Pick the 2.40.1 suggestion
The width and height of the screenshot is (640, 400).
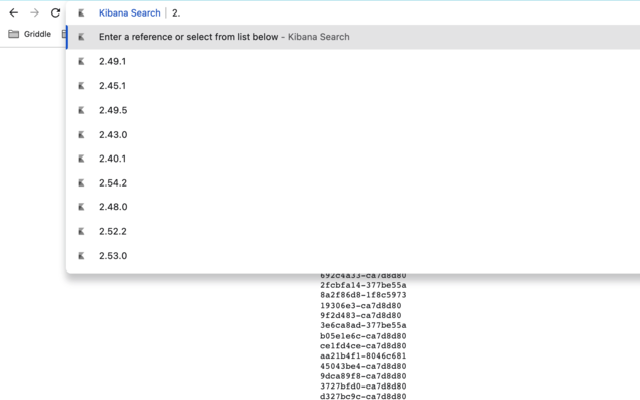click(353, 159)
